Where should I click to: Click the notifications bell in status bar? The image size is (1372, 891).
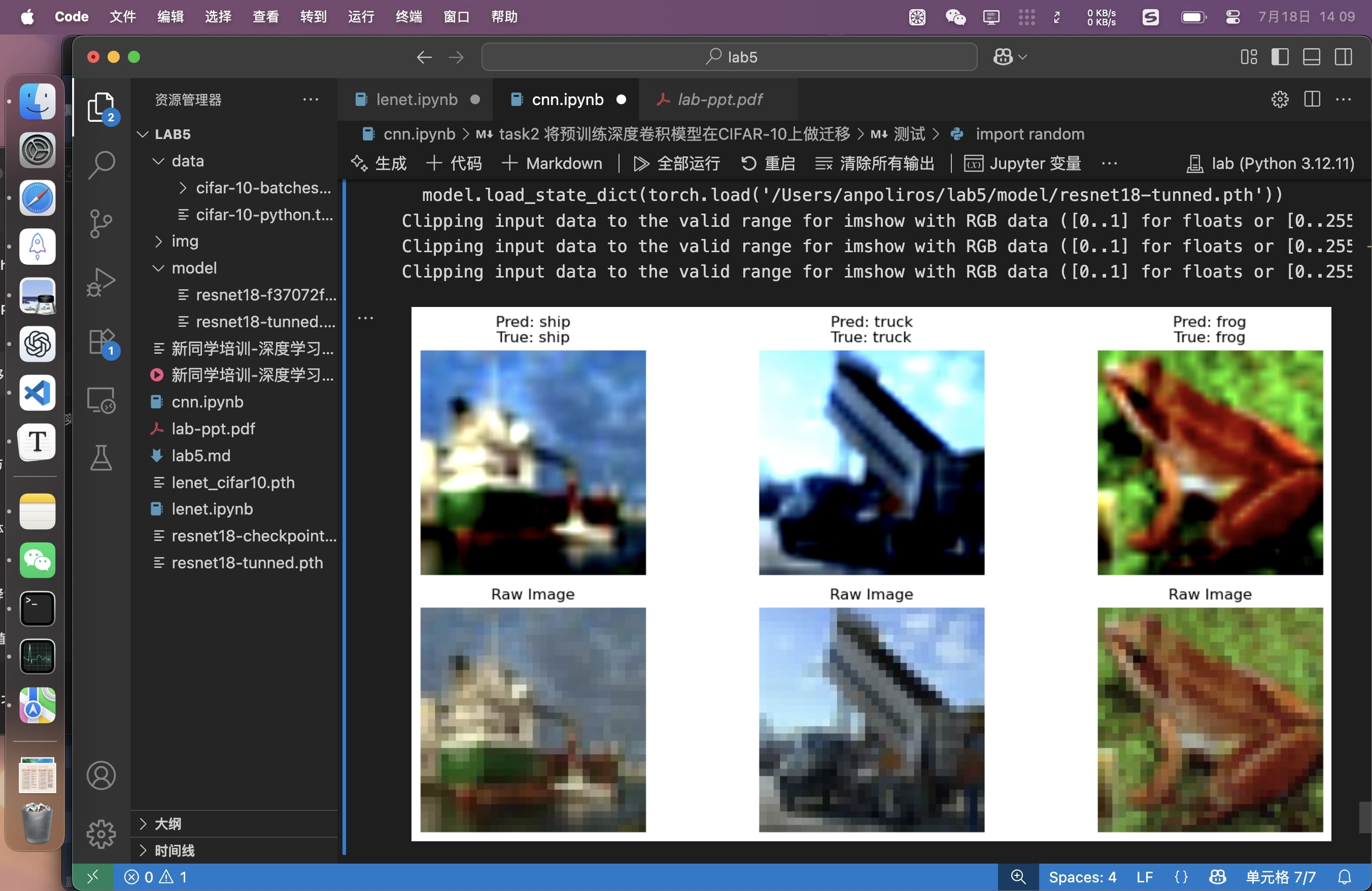coord(1344,877)
